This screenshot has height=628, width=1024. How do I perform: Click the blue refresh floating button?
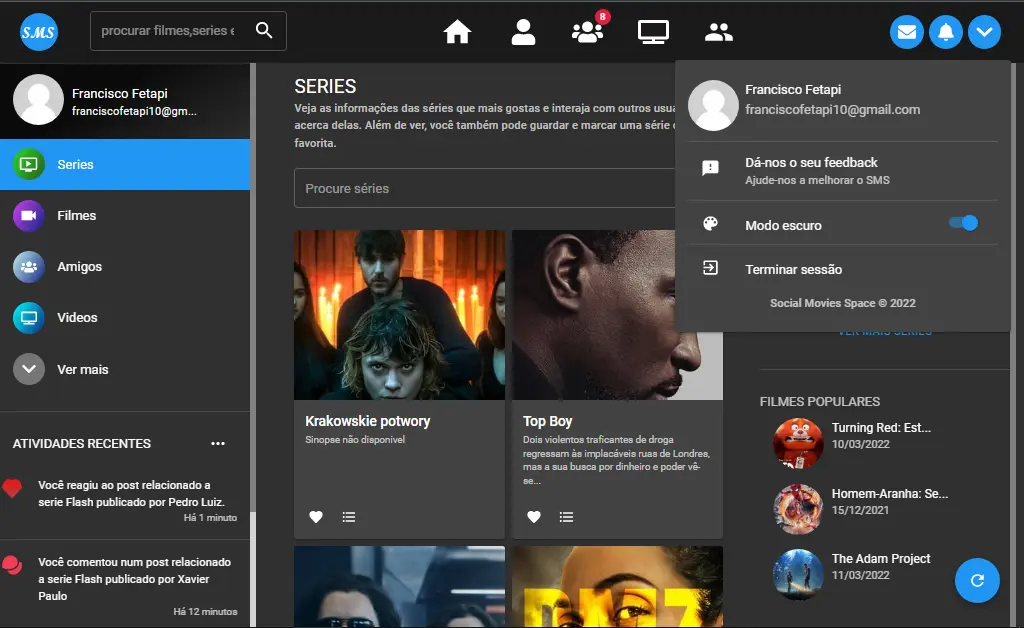977,580
